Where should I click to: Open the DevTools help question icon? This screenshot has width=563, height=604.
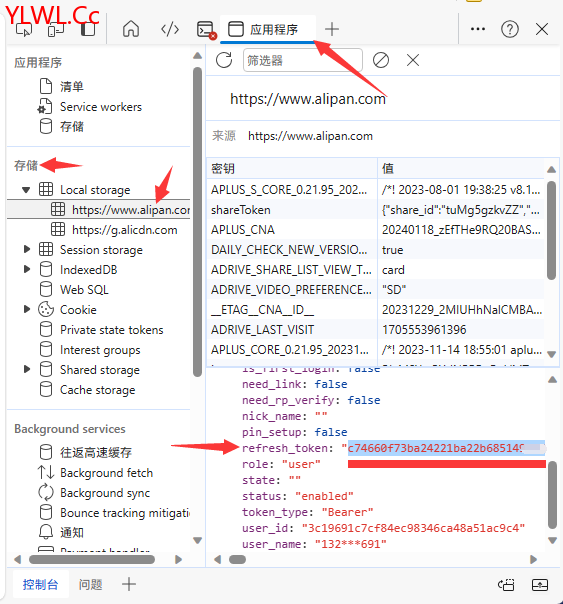[509, 29]
